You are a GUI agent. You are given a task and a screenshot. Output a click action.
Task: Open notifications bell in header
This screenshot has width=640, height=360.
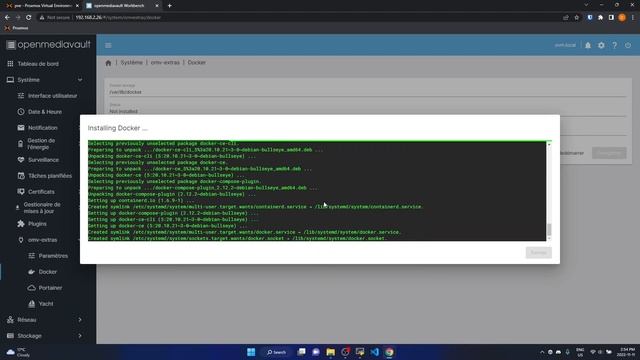(x=588, y=45)
